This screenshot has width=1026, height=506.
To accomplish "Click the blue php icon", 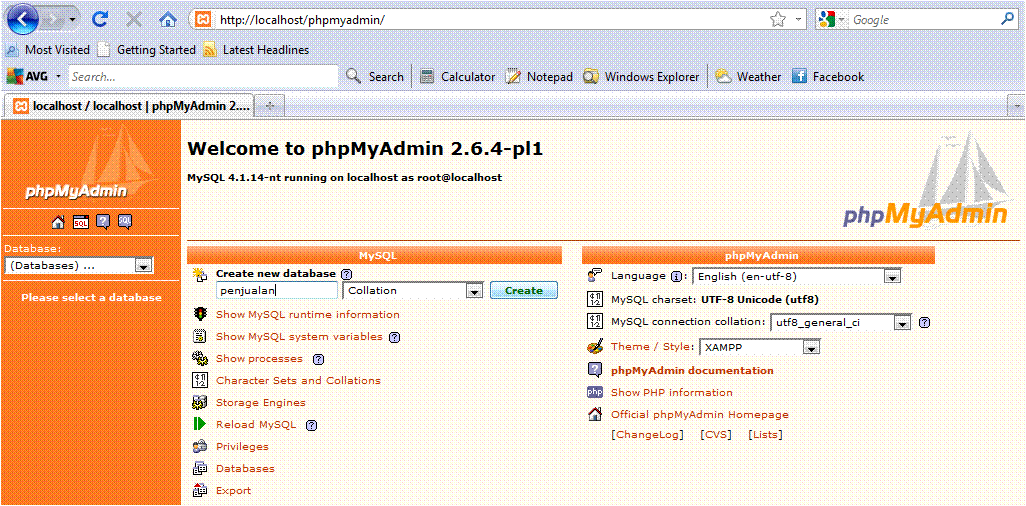I will coord(595,392).
